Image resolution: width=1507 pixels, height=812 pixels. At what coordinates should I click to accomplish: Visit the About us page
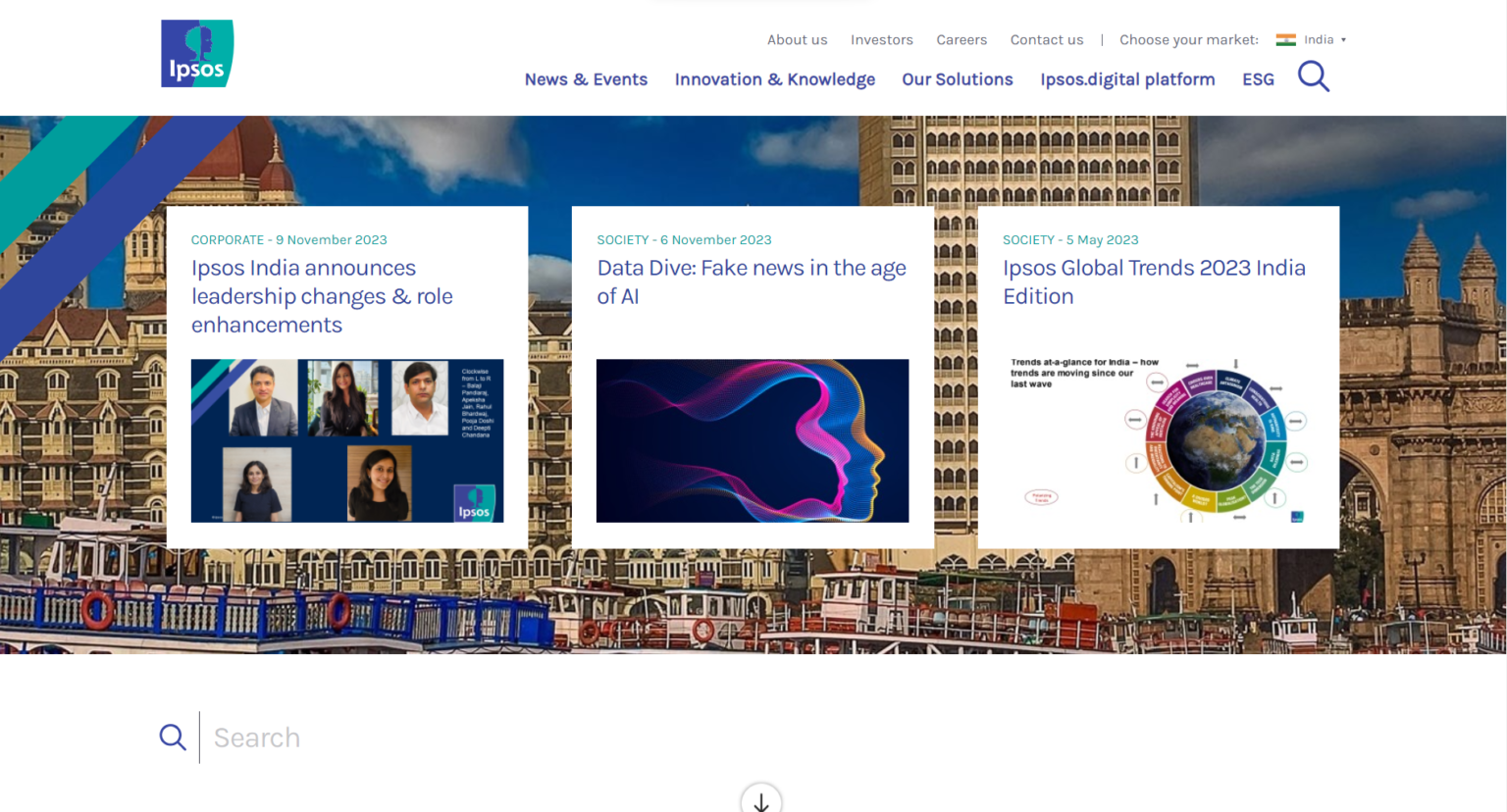(797, 40)
